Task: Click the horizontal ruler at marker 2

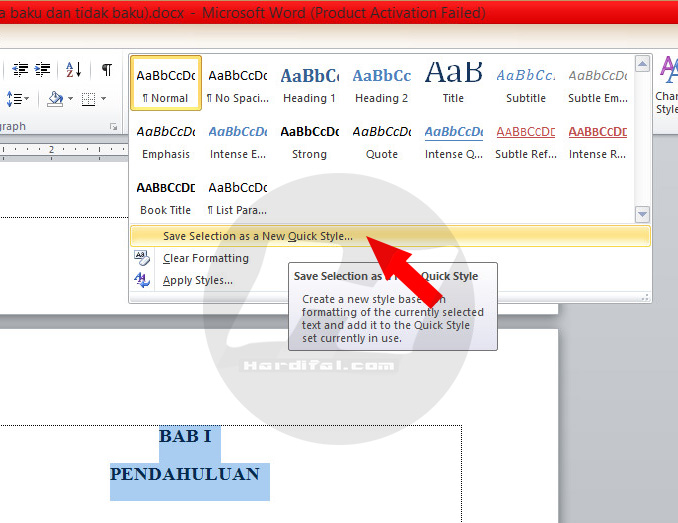Action: (51, 150)
